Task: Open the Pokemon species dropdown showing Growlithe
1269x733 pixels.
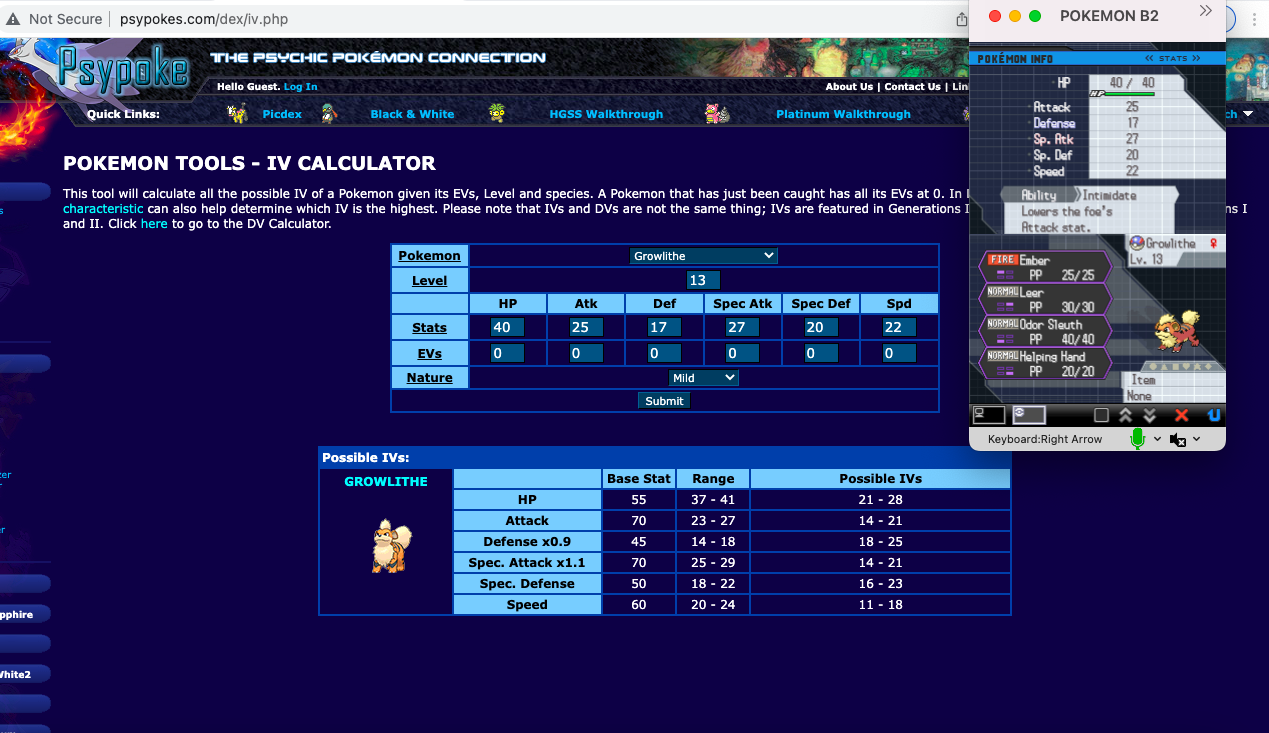Action: pos(704,256)
